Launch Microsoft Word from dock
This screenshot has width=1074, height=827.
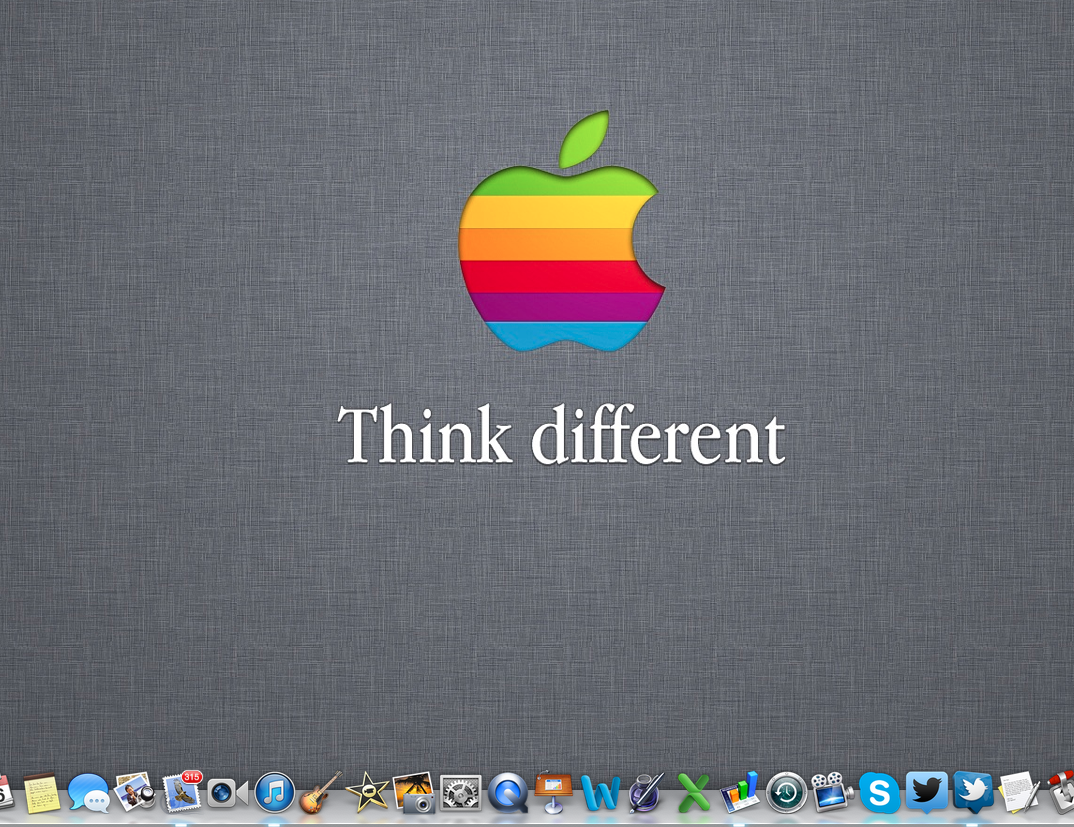600,793
